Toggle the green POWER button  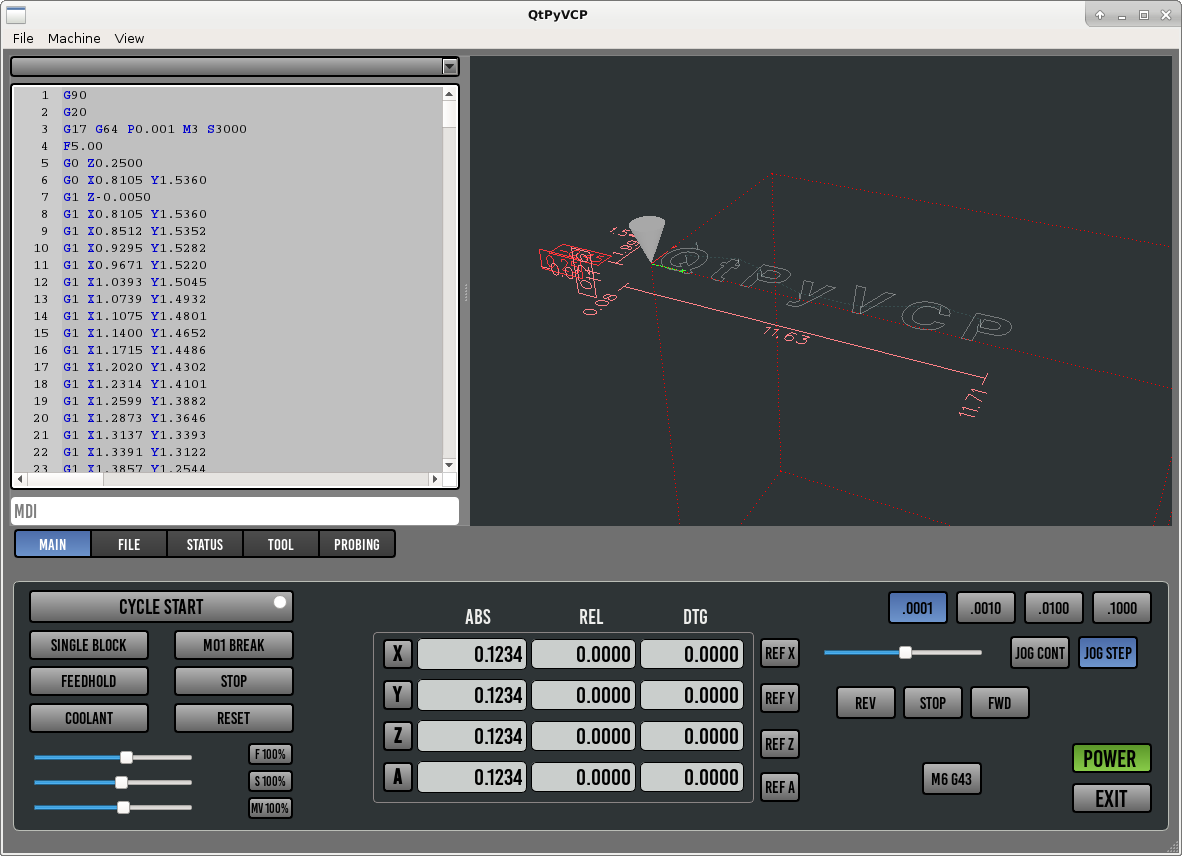pyautogui.click(x=1111, y=758)
